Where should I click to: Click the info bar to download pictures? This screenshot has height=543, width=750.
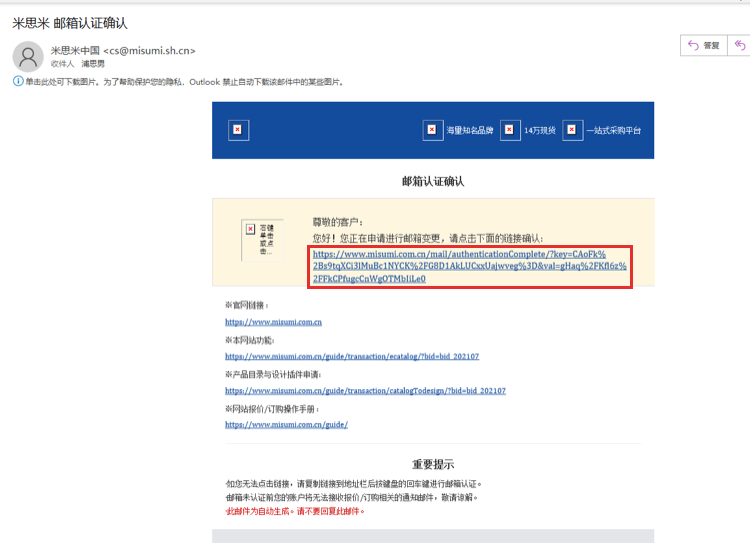[180, 82]
